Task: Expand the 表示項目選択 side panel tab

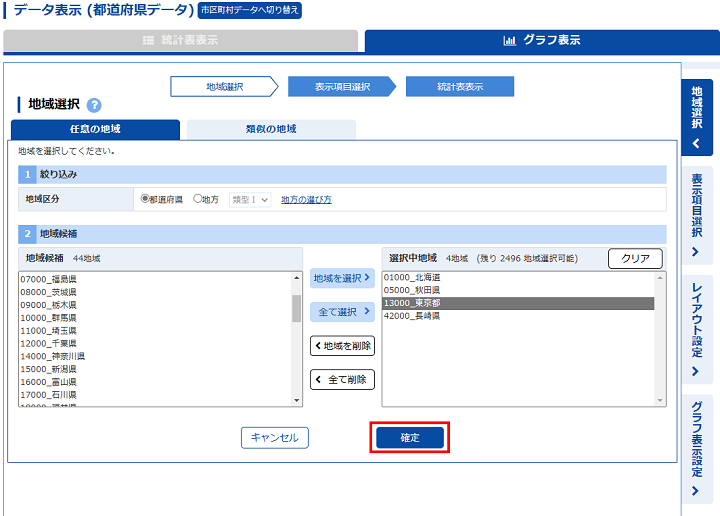Action: [697, 215]
